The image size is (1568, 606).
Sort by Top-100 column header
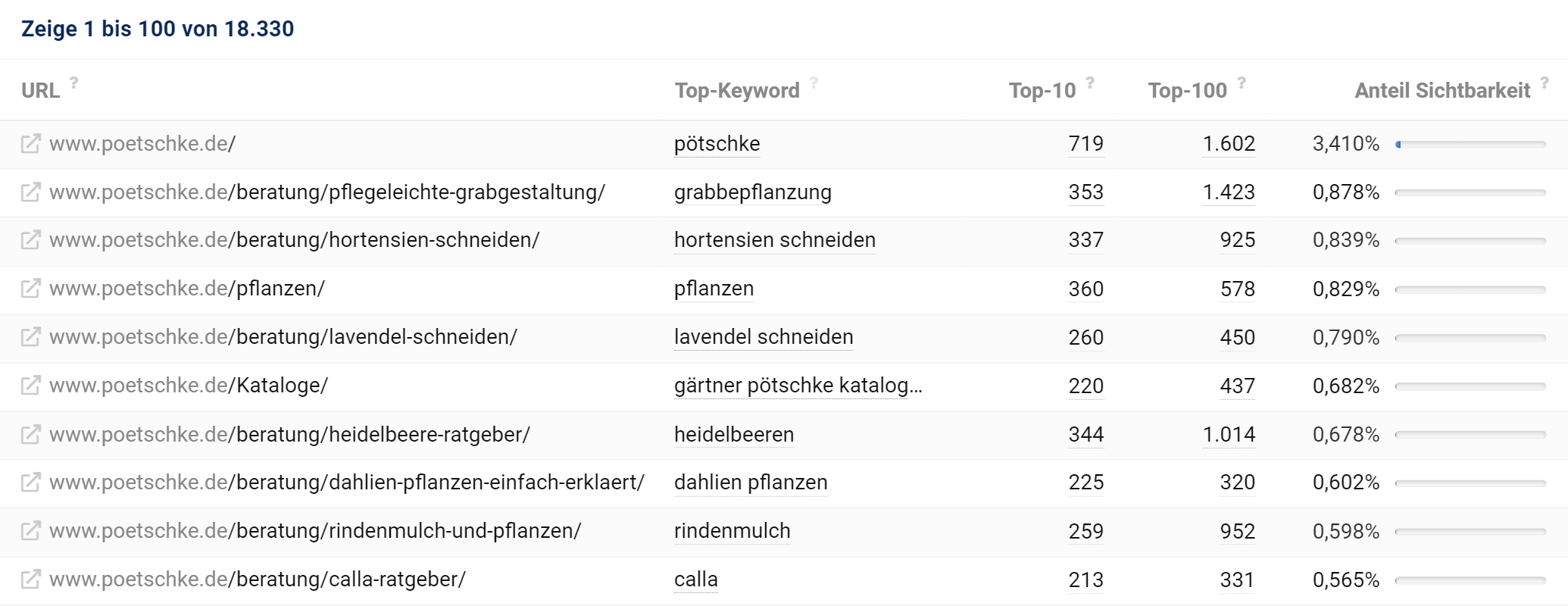(x=1187, y=91)
